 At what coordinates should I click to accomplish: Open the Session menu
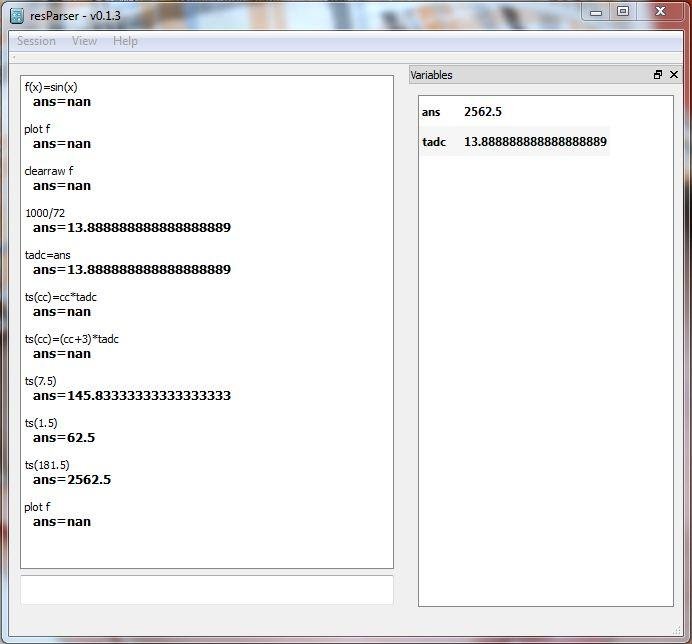tap(36, 41)
